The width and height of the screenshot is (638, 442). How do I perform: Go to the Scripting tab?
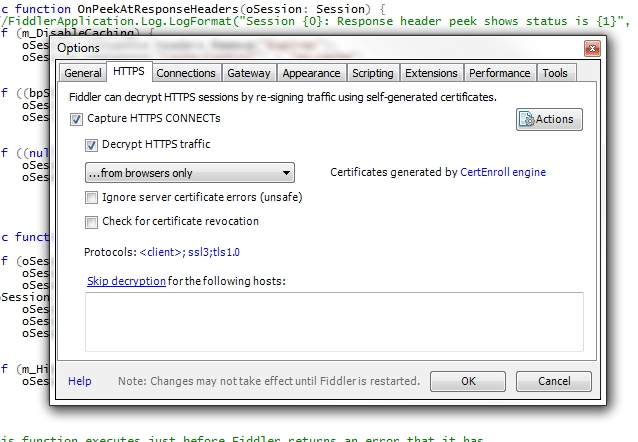(x=373, y=73)
